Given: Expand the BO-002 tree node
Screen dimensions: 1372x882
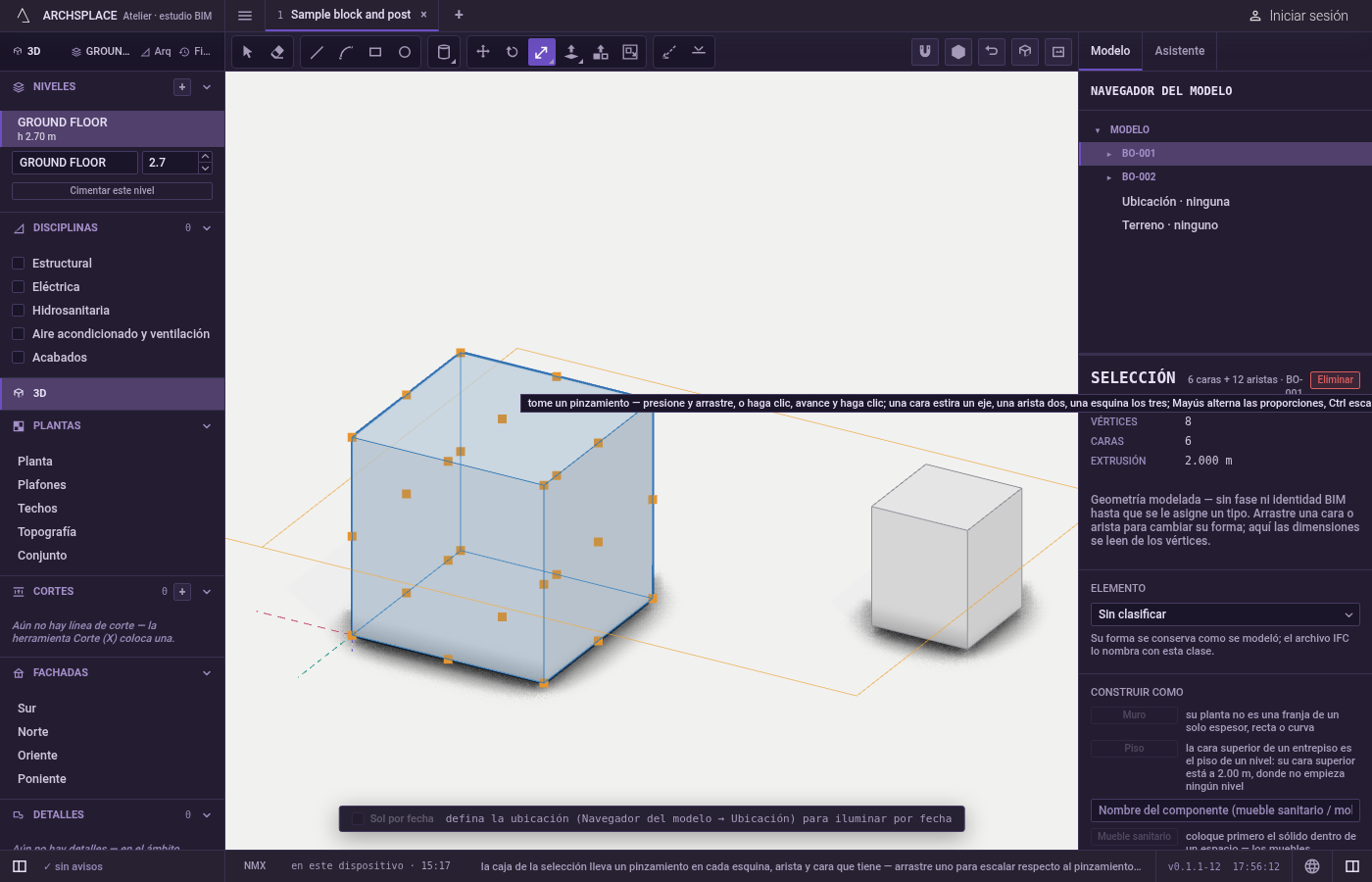Looking at the screenshot, I should click(x=1109, y=177).
